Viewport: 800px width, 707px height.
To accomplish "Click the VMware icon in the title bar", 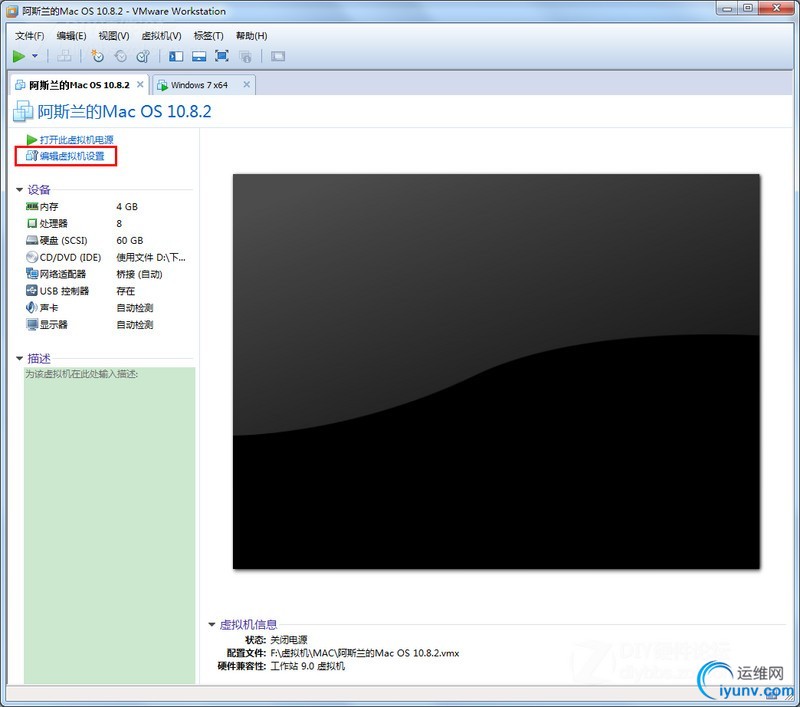I will (12, 11).
